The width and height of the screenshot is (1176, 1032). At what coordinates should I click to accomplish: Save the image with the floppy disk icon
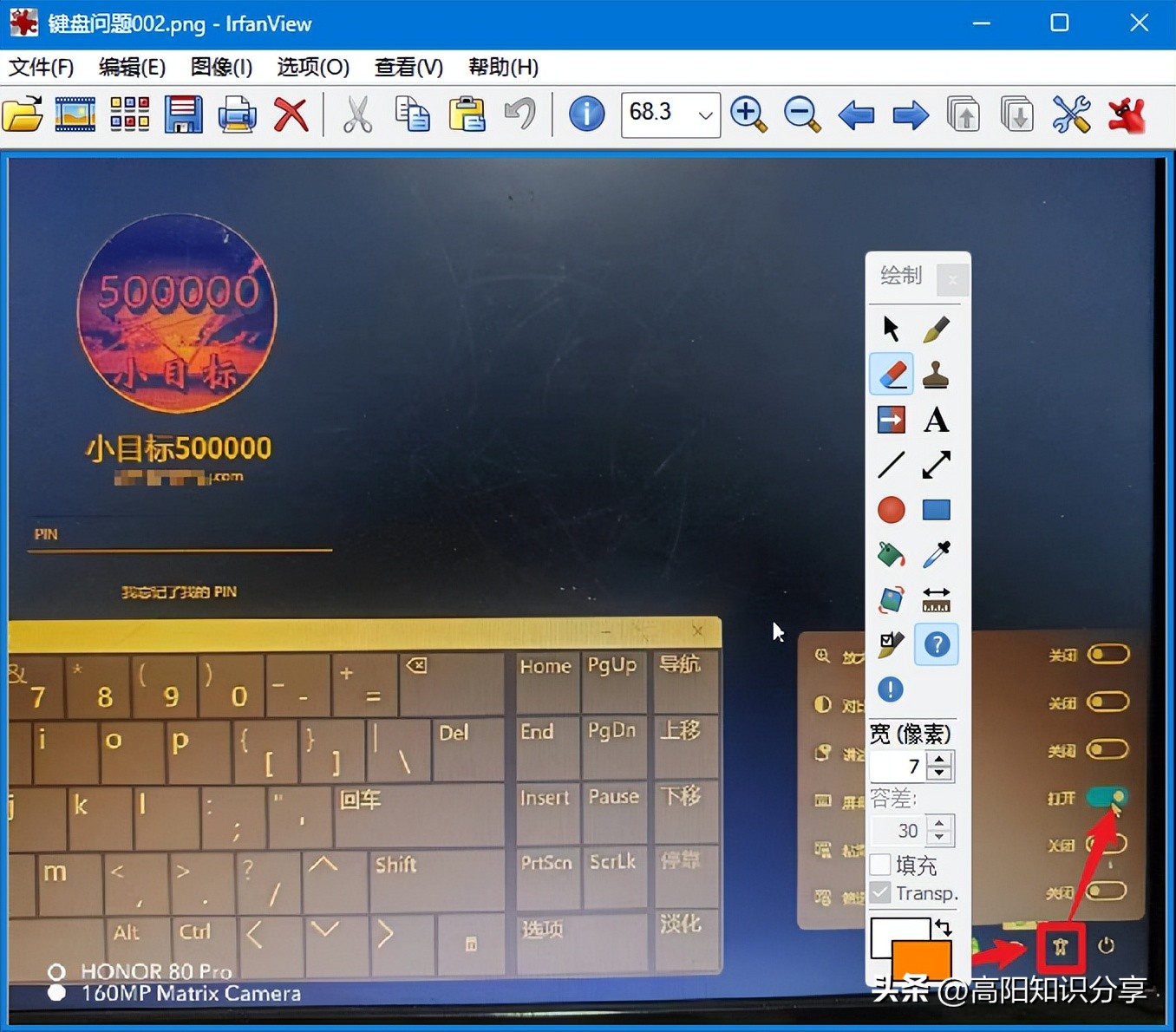(183, 114)
